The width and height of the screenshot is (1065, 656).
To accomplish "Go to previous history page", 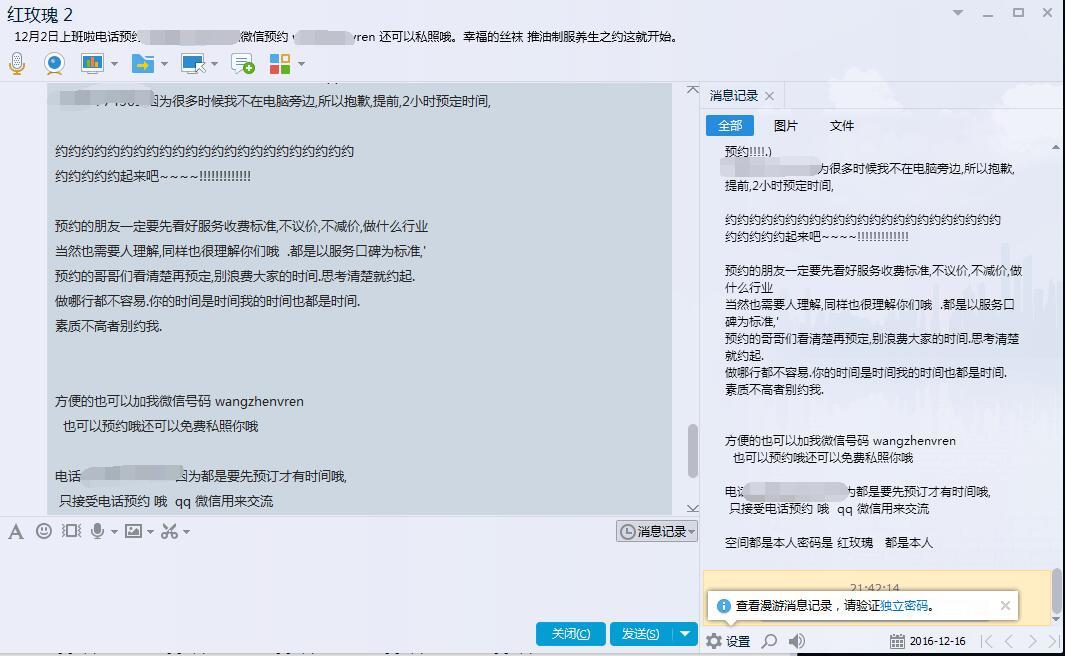I will [1009, 641].
